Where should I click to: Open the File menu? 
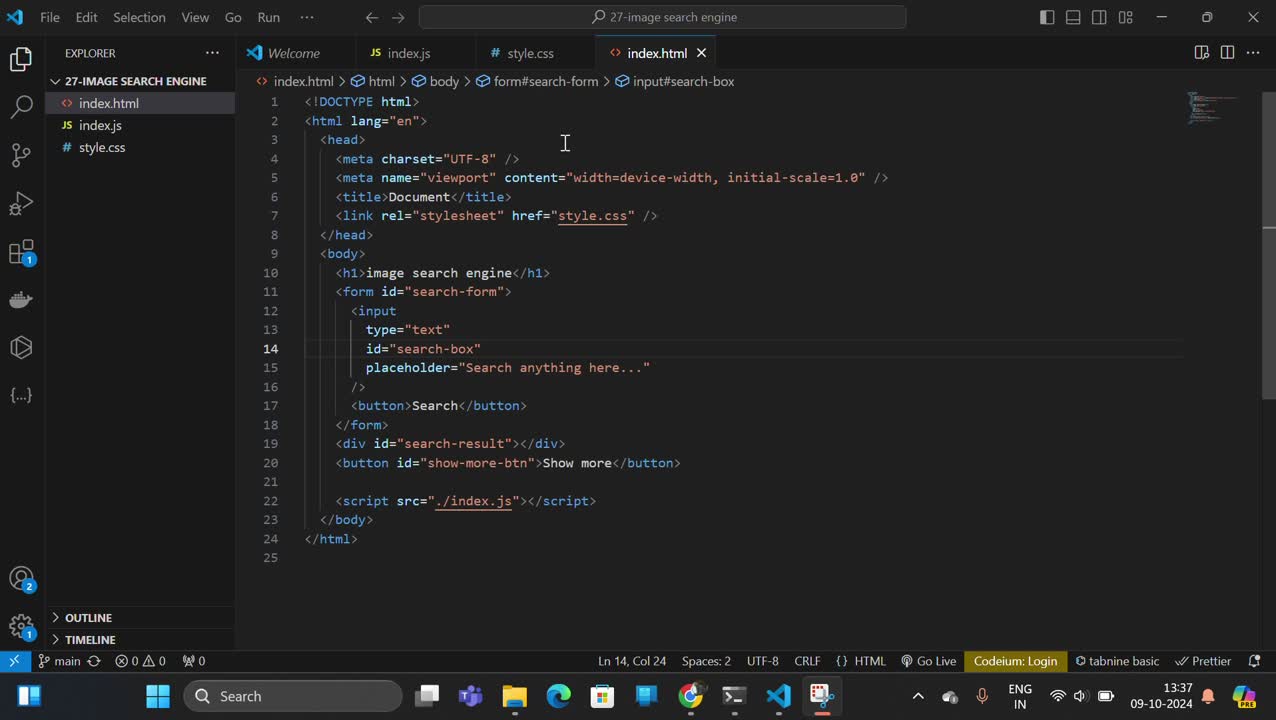49,17
